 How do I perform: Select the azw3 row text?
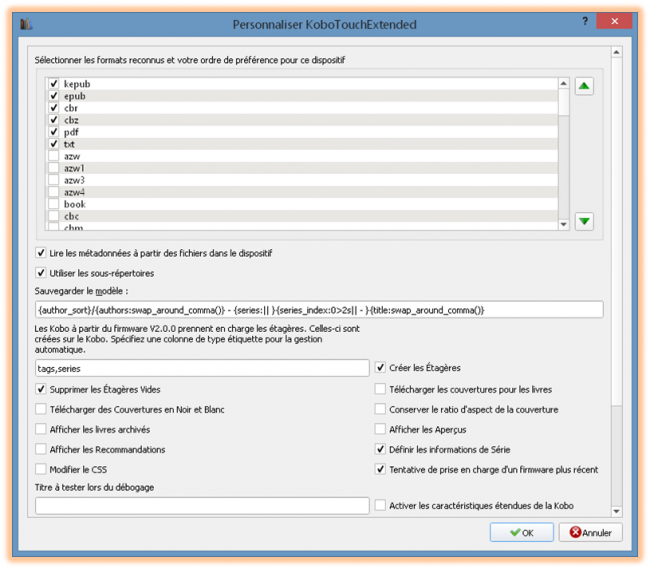coord(74,180)
